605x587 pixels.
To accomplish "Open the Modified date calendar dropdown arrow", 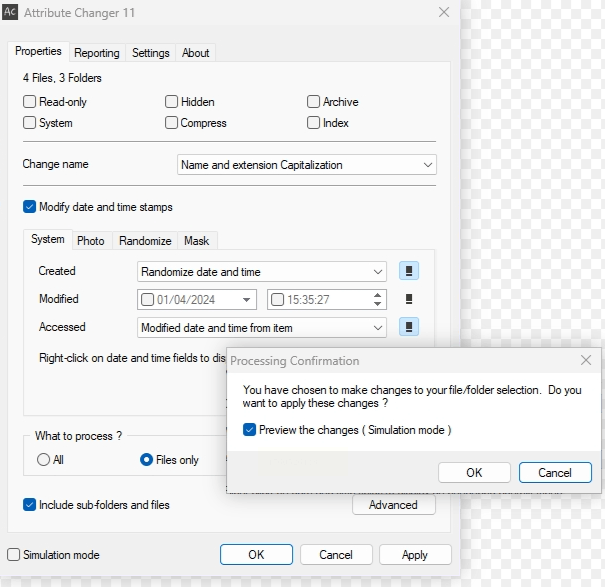I will [x=246, y=300].
